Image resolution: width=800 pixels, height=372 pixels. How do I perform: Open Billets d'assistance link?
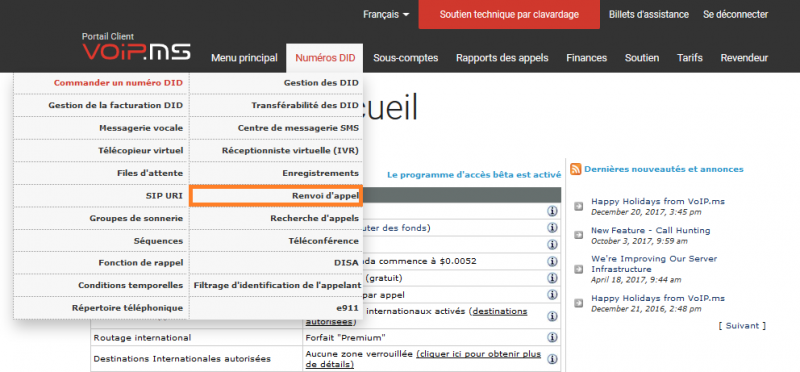(648, 15)
